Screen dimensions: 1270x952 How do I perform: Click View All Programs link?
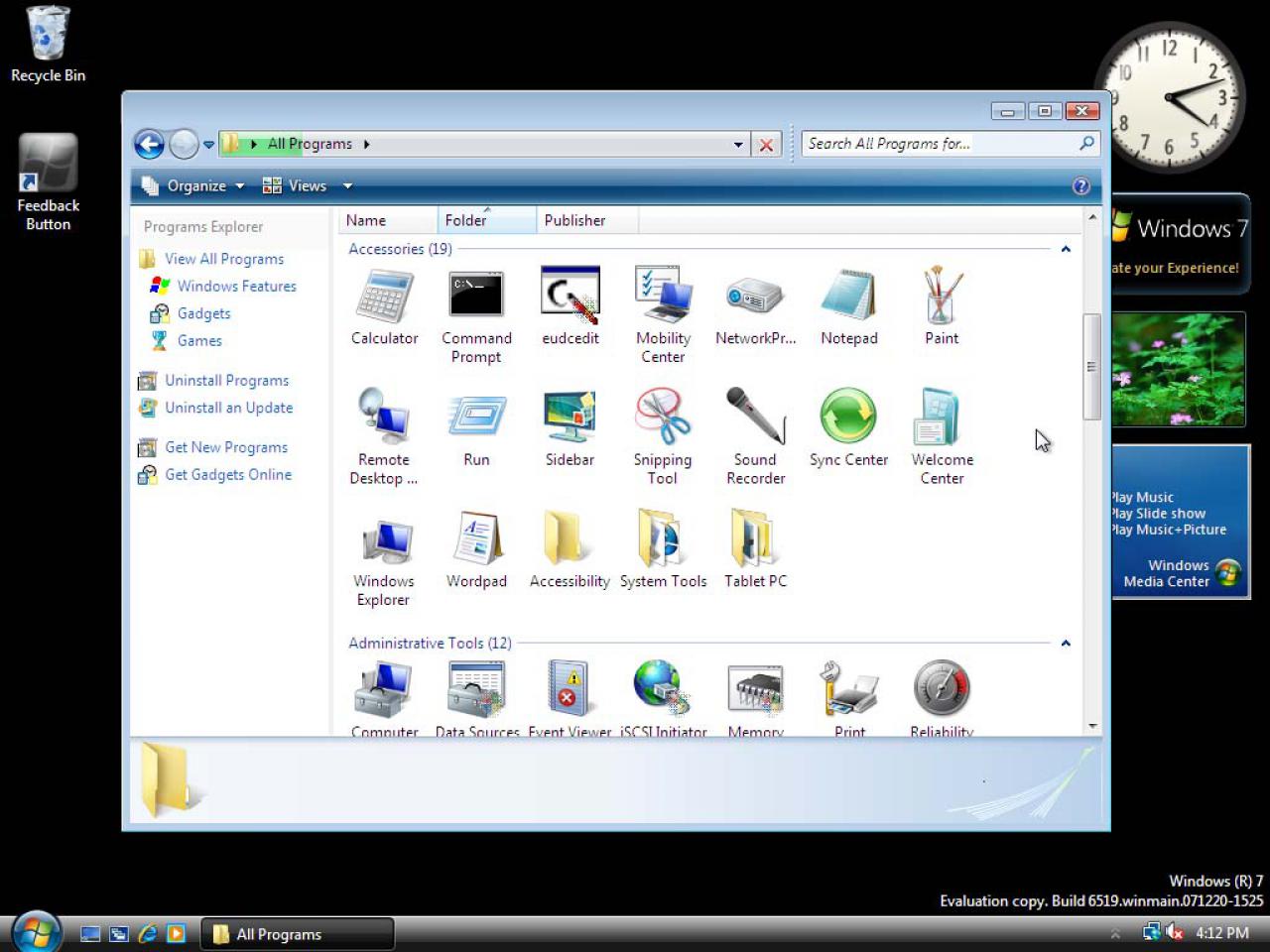(x=224, y=259)
